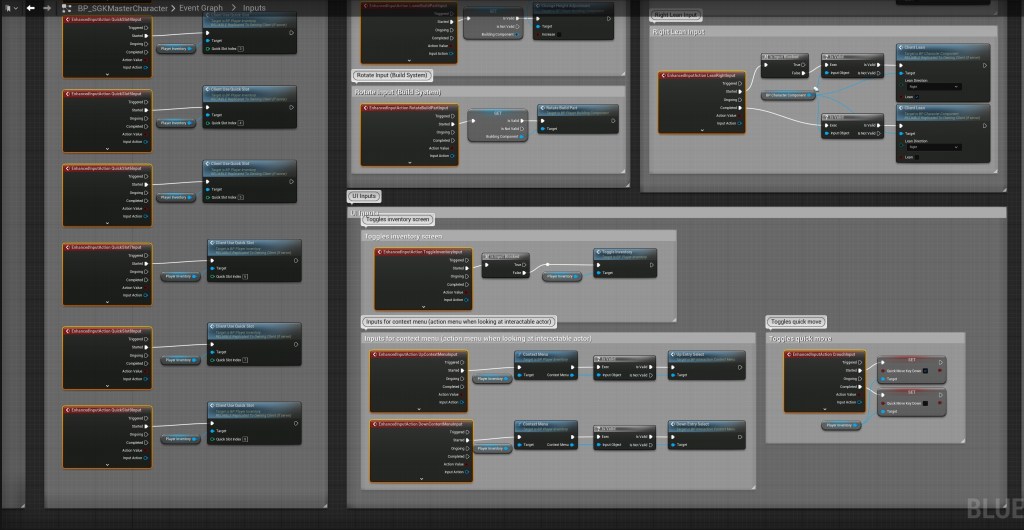Click the Is Not Valid pin on the upper Right Lean Is Valid node
1024x530 pixels.
click(x=879, y=73)
